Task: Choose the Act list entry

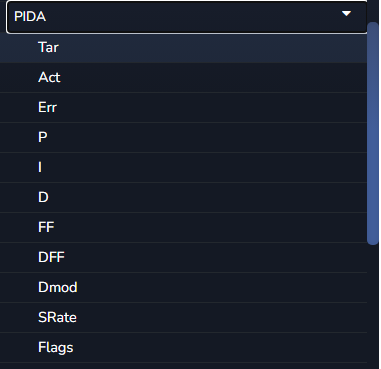Action: coord(183,78)
